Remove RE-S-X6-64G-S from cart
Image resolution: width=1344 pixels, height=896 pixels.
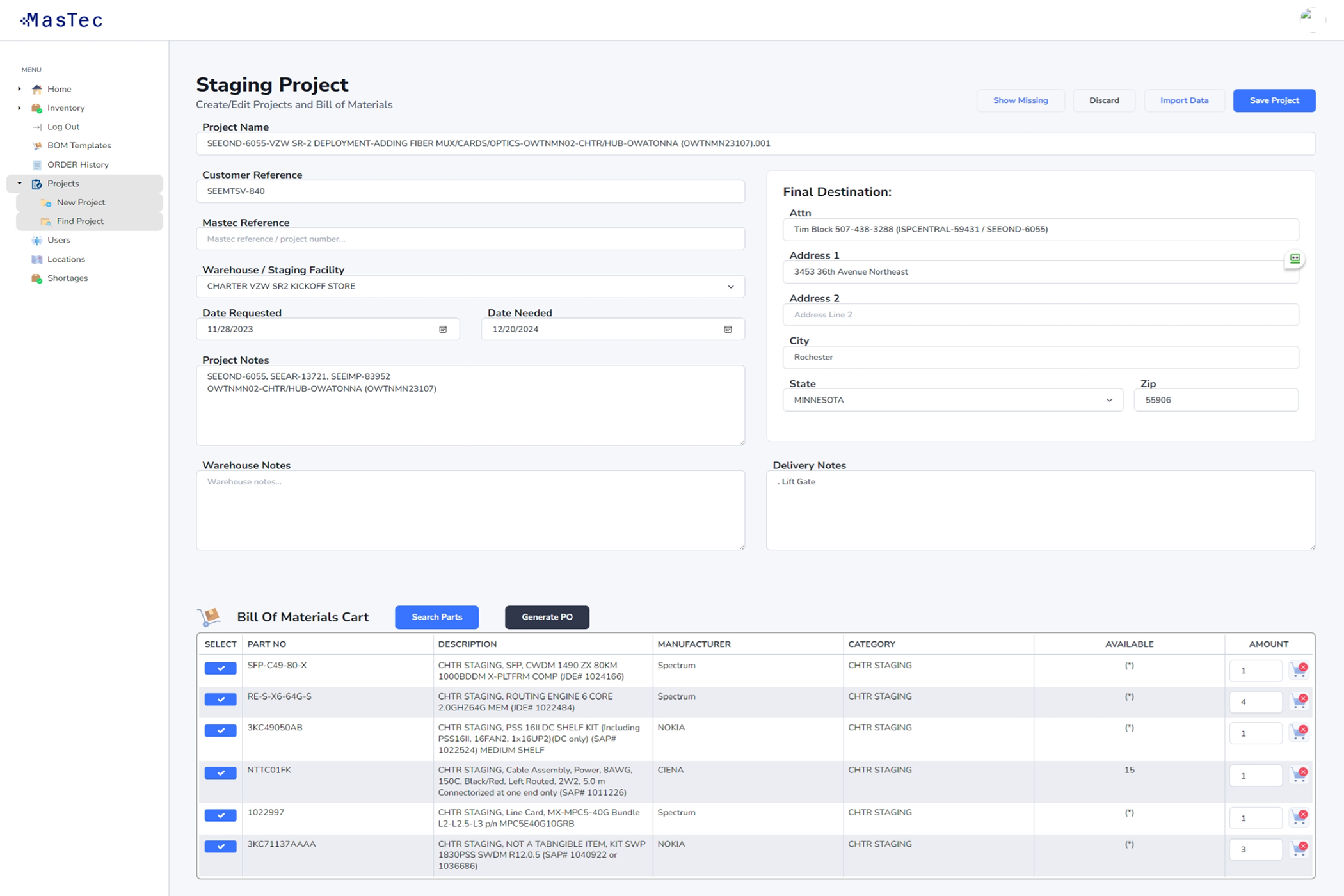pyautogui.click(x=1299, y=701)
